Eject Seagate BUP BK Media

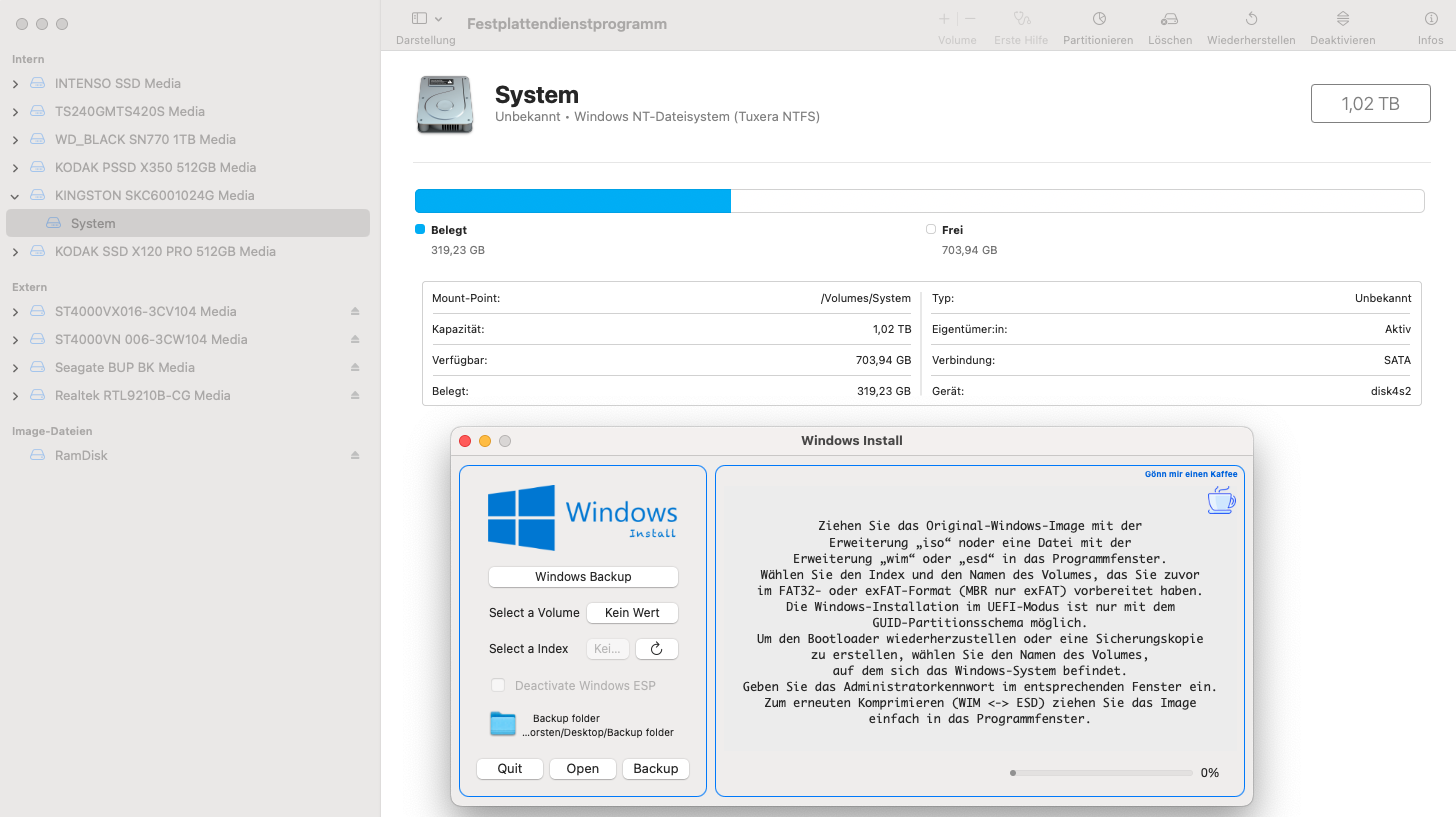[x=355, y=368]
